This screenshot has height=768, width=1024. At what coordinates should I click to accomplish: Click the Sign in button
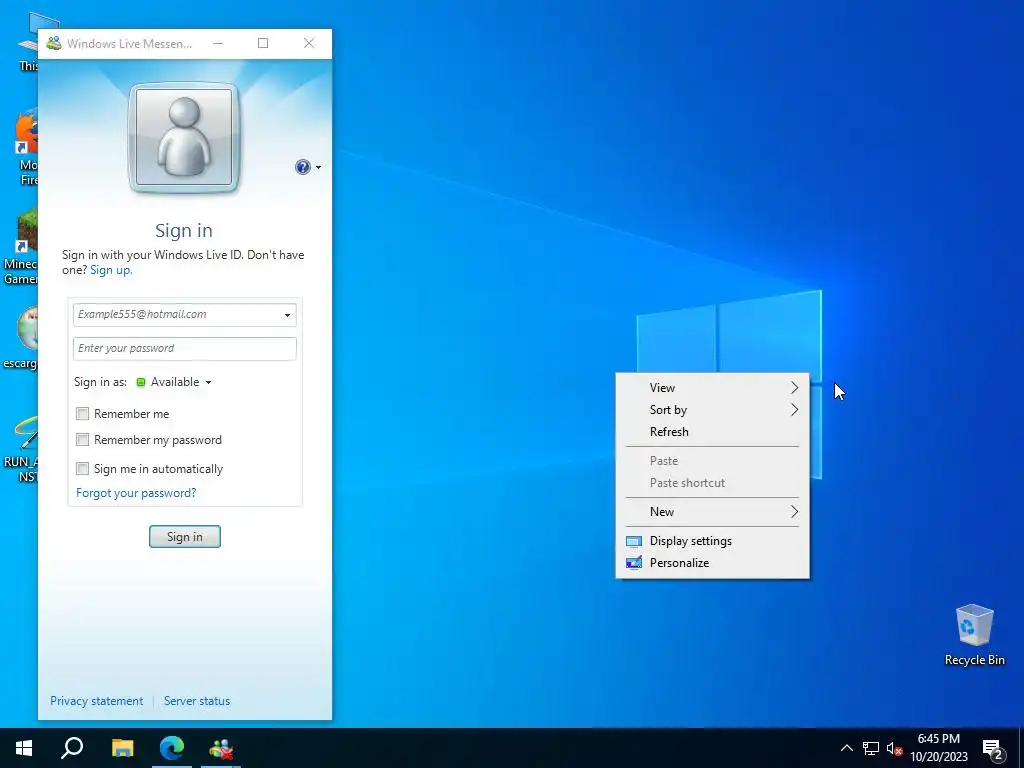185,537
